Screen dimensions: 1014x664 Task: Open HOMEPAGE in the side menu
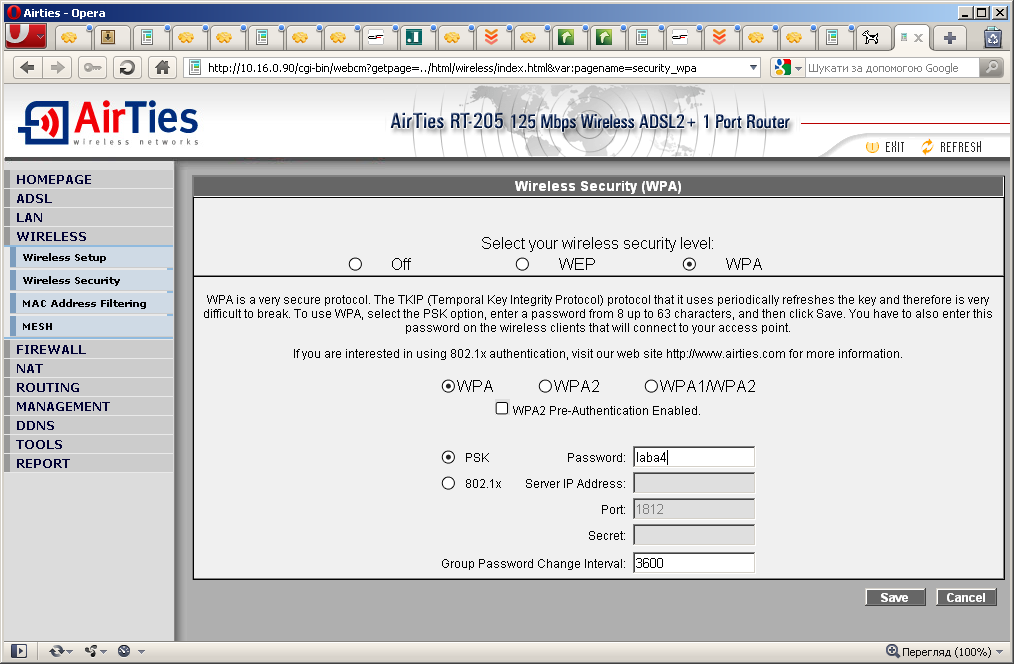89,179
